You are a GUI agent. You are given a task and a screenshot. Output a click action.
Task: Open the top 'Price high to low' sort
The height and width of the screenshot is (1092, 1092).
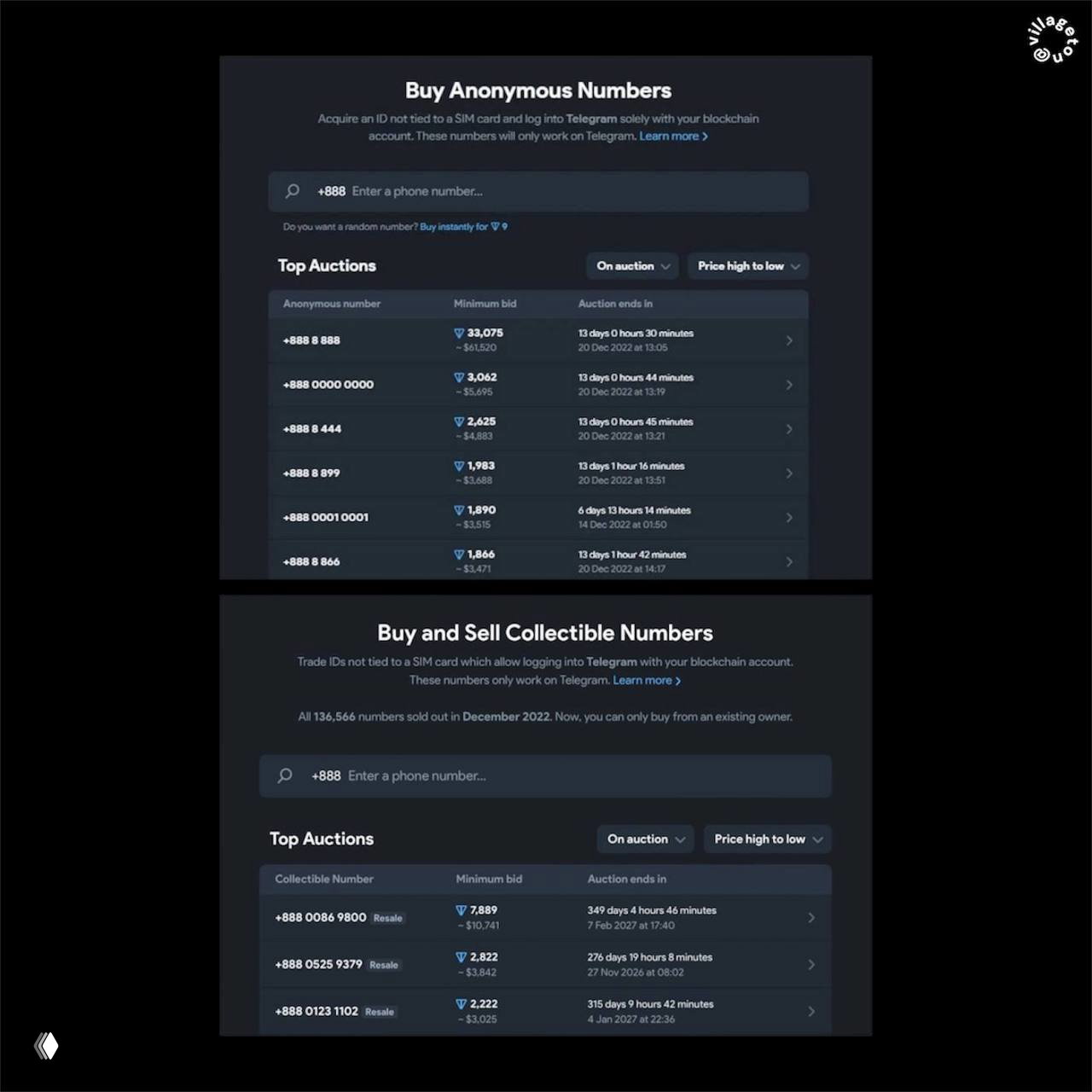(x=748, y=266)
